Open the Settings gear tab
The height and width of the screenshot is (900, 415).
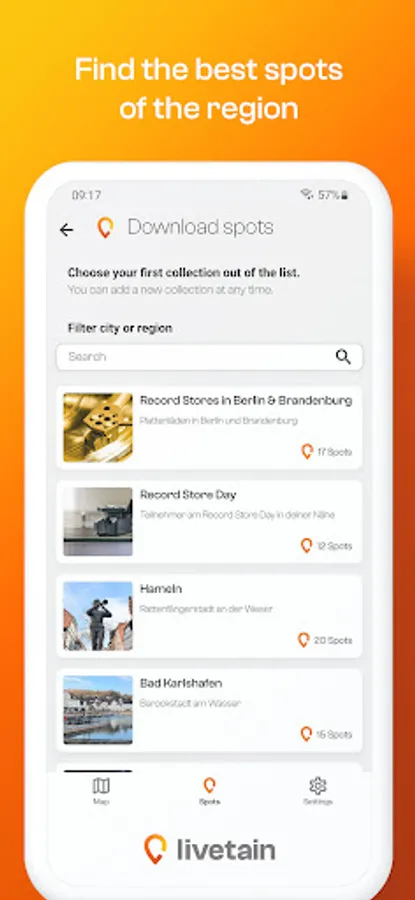click(318, 791)
